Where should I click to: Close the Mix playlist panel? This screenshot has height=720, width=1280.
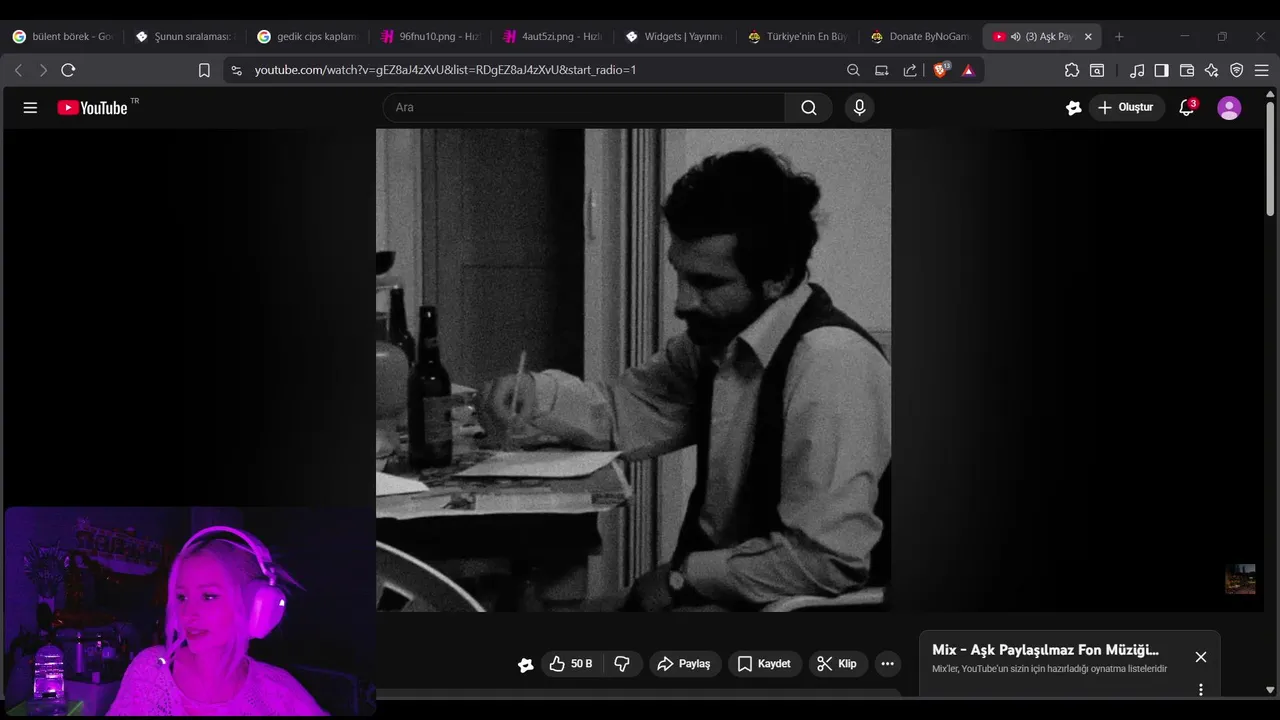click(1201, 657)
